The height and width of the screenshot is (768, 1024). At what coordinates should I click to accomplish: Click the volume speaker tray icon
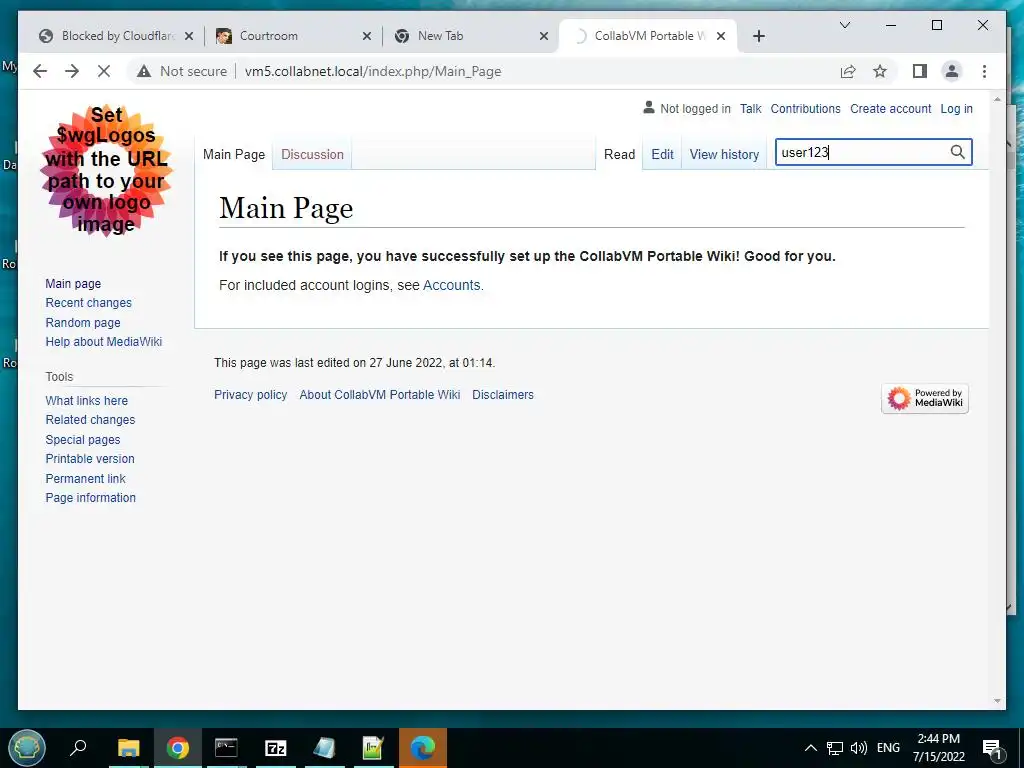(x=859, y=748)
